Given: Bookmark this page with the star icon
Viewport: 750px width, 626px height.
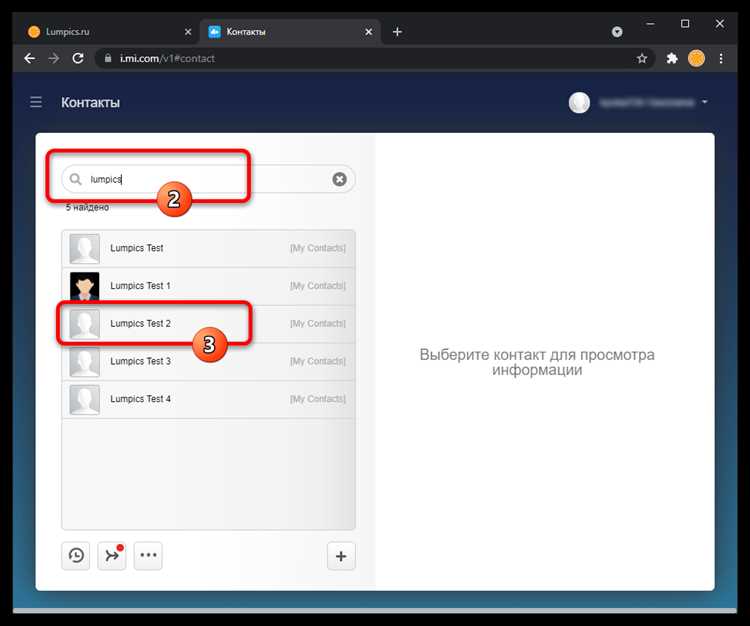Looking at the screenshot, I should [642, 58].
